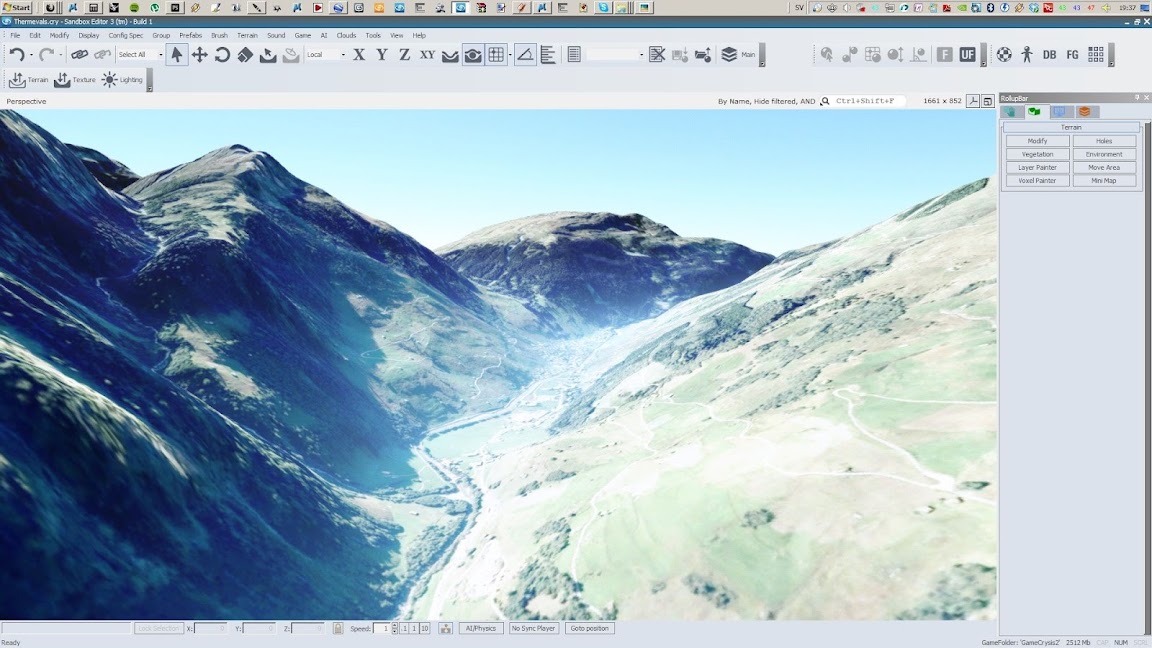Click the F freeze physics icon

945,54
